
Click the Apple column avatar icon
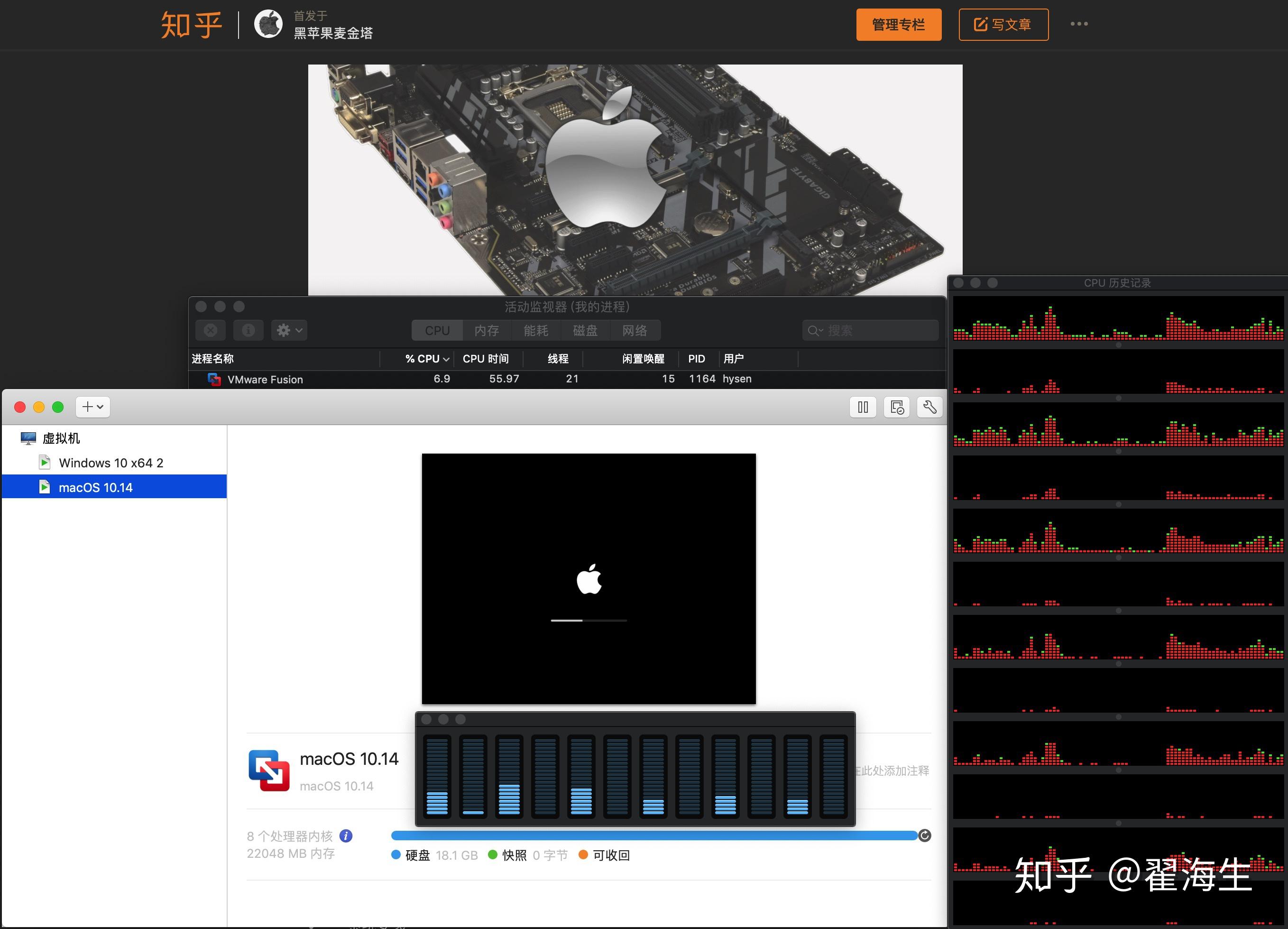[x=268, y=24]
